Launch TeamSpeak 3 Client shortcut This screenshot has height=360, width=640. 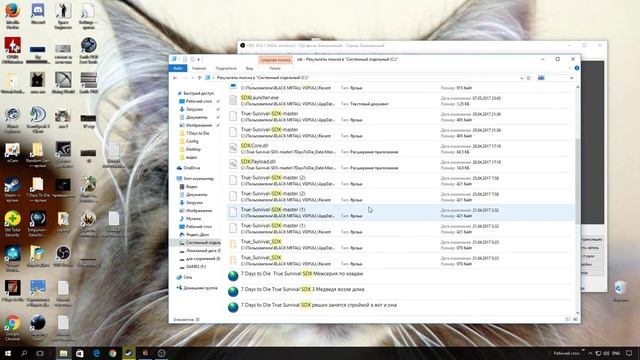38,119
